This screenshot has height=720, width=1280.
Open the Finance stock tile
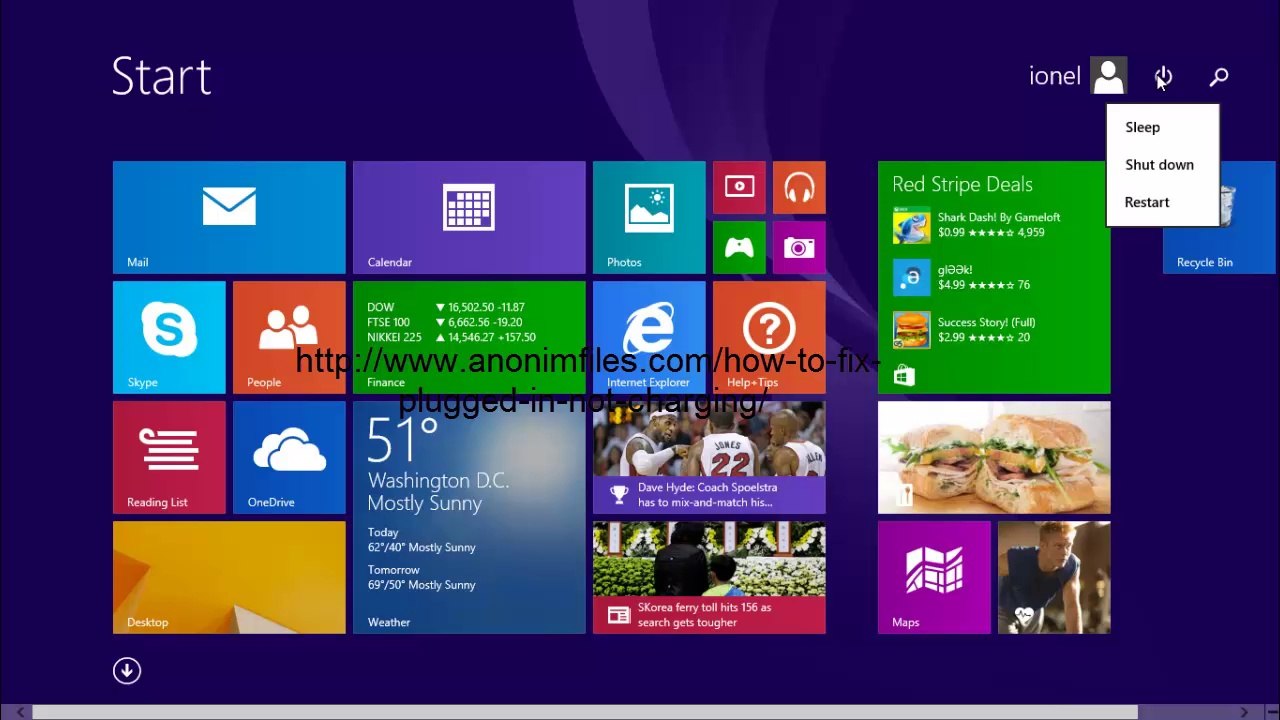[469, 337]
